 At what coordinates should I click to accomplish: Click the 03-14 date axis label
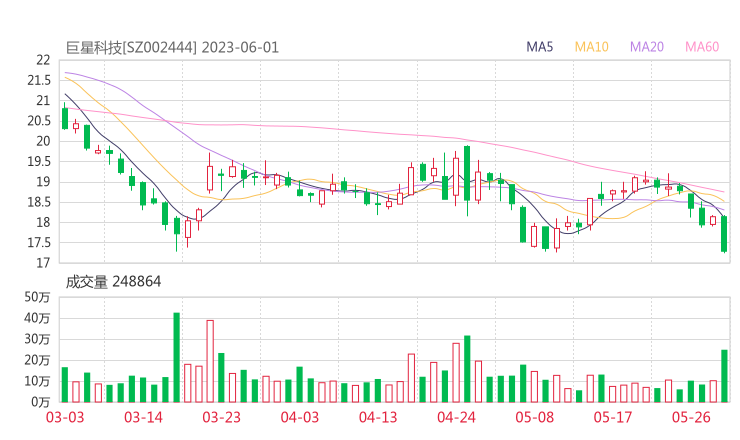(x=143, y=417)
